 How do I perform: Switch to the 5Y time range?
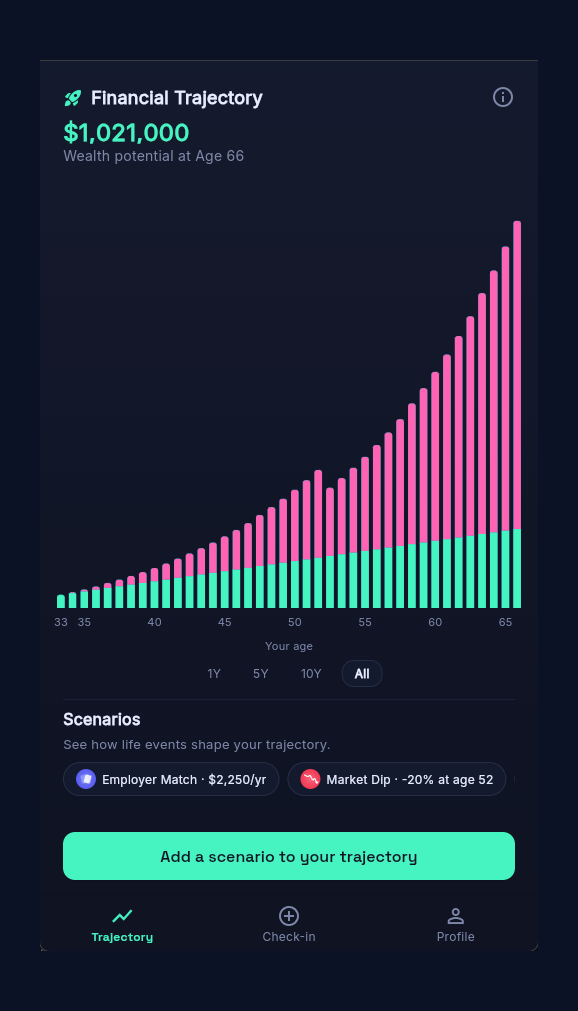260,673
